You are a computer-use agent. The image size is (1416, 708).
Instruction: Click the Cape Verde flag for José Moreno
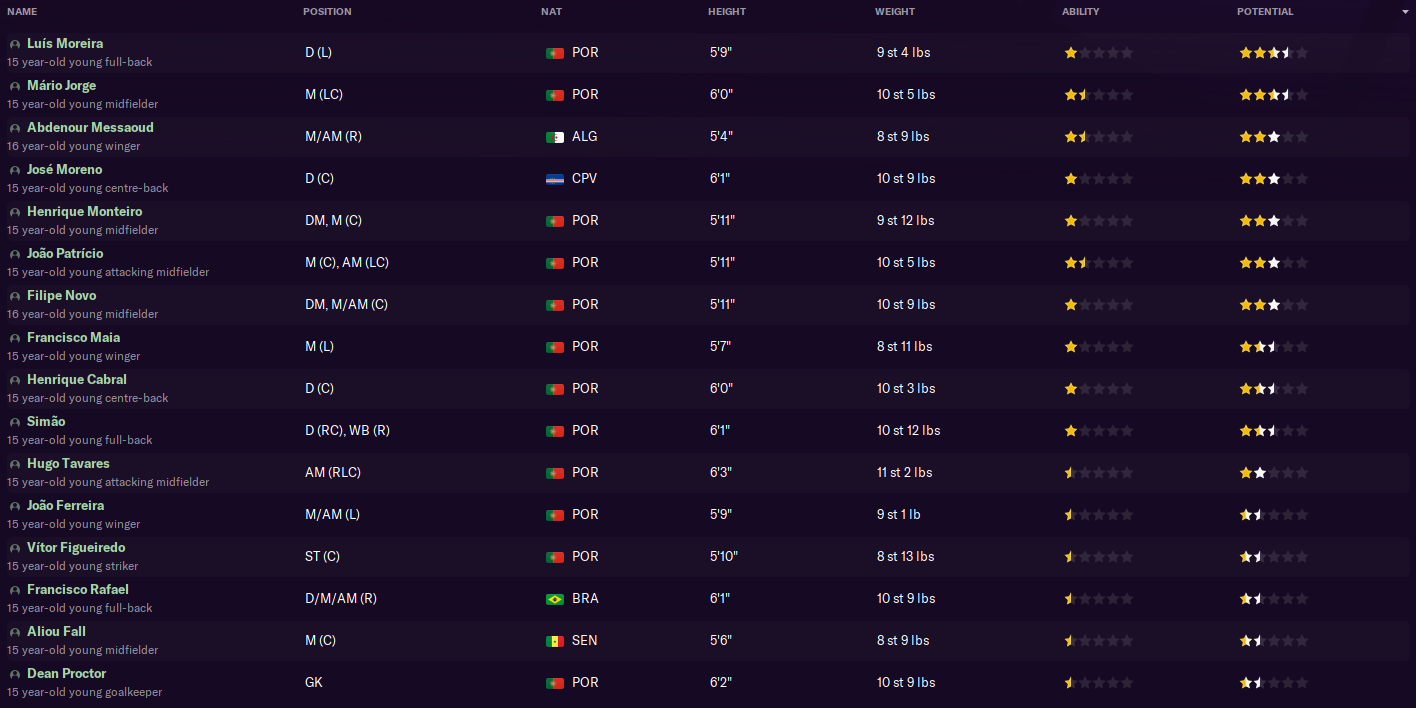coord(555,179)
